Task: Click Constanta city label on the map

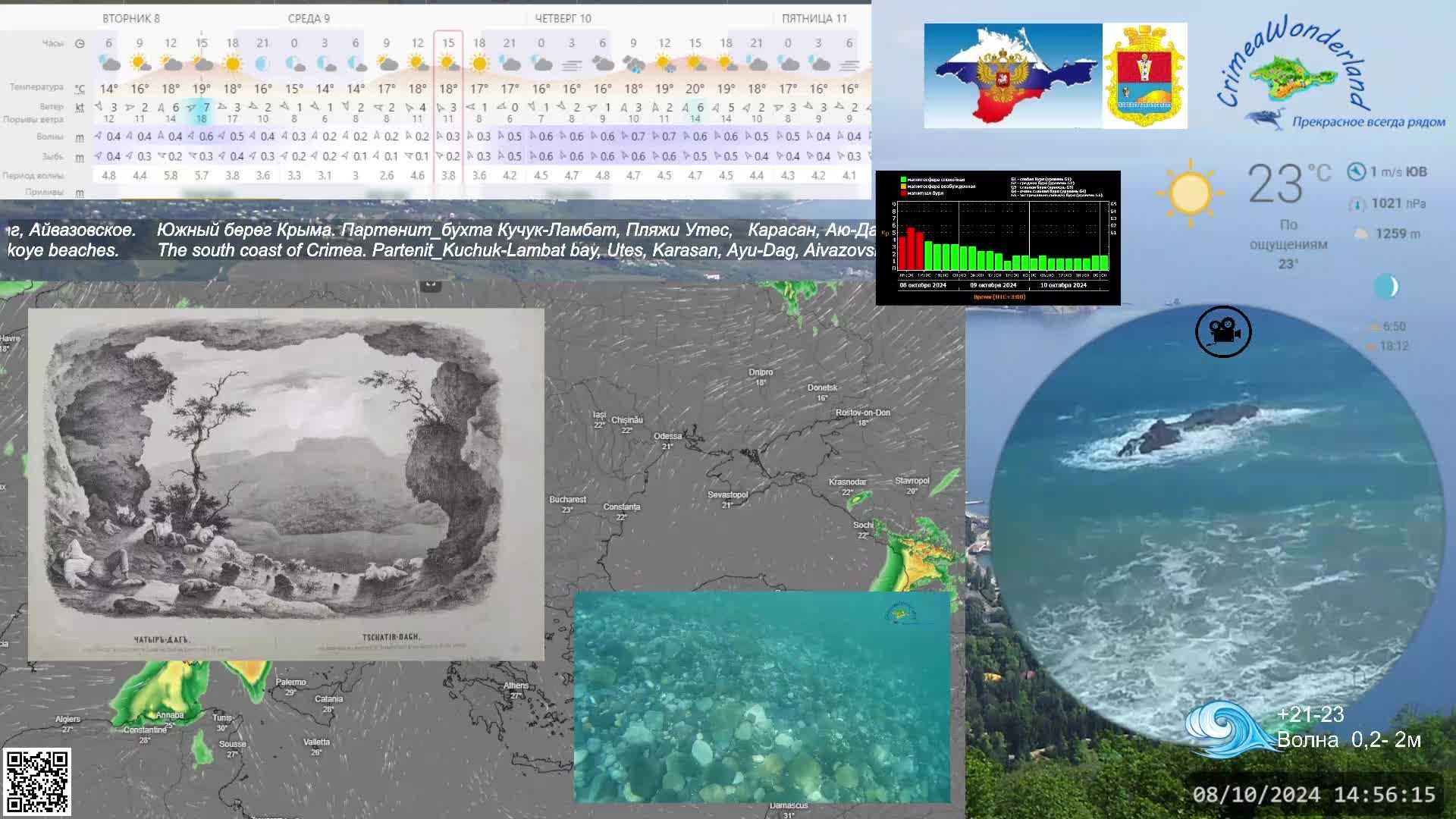Action: pos(622,507)
